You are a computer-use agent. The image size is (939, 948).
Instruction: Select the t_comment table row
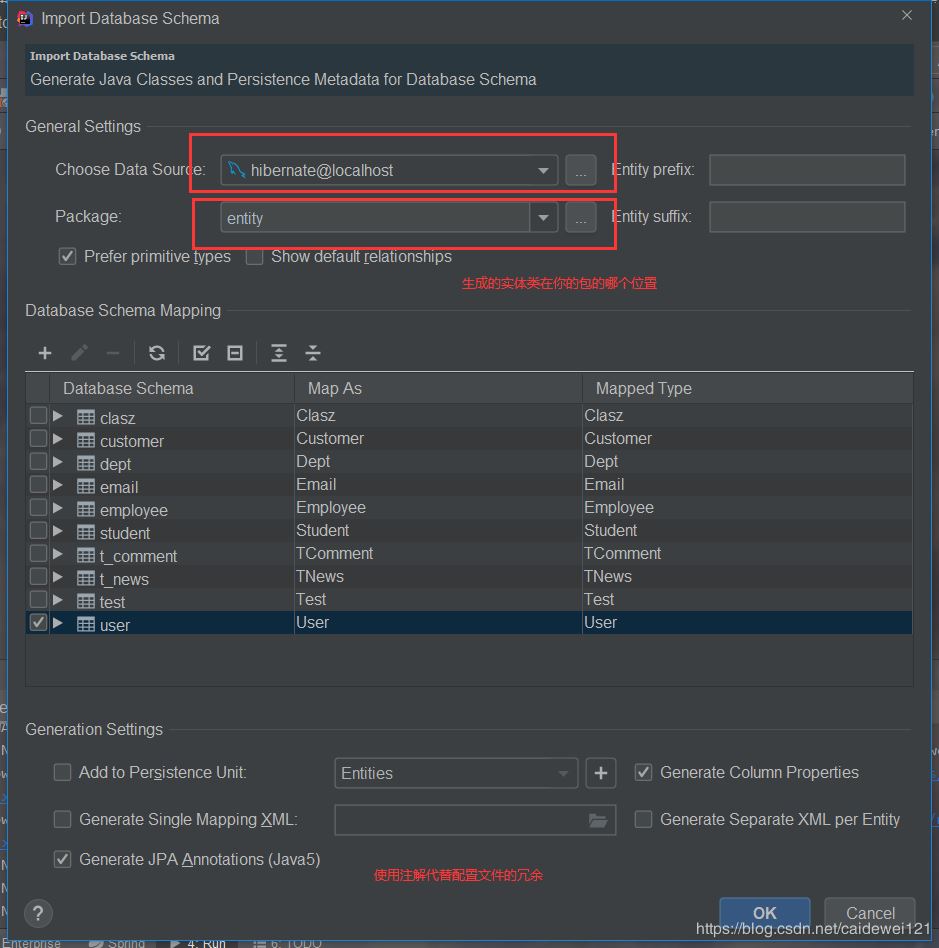[139, 555]
